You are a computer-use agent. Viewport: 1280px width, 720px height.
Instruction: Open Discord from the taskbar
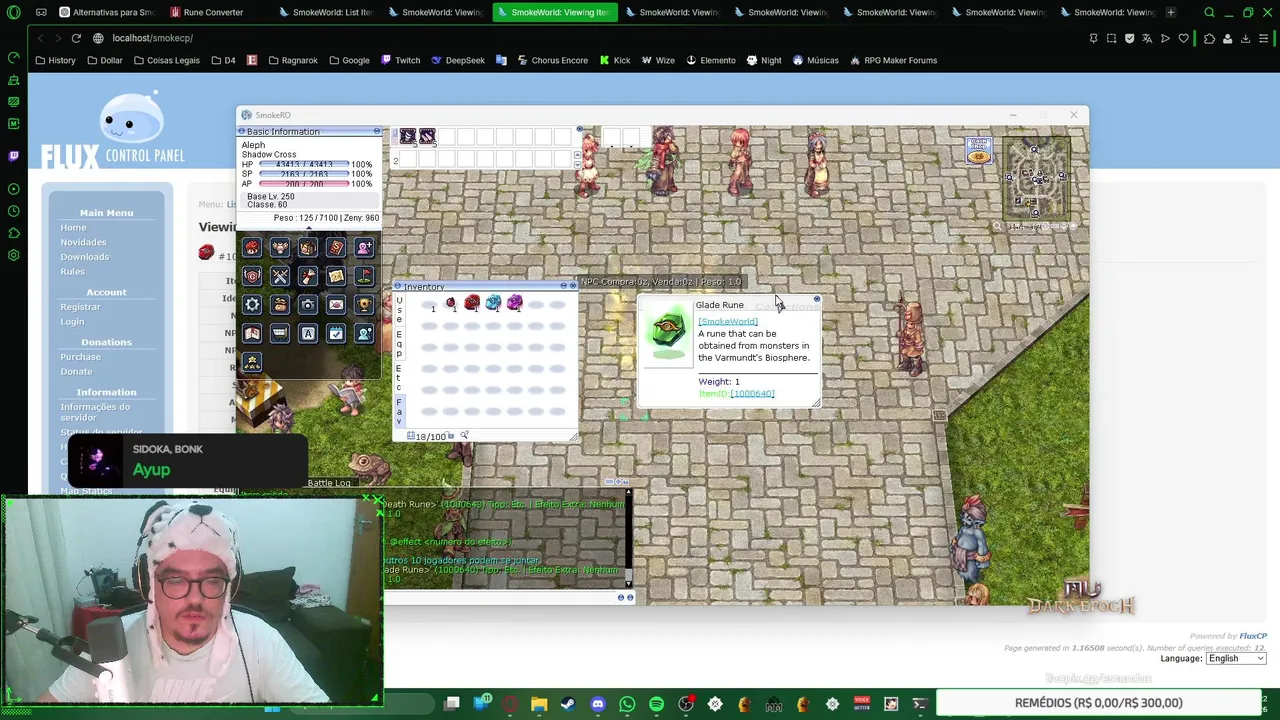[598, 704]
